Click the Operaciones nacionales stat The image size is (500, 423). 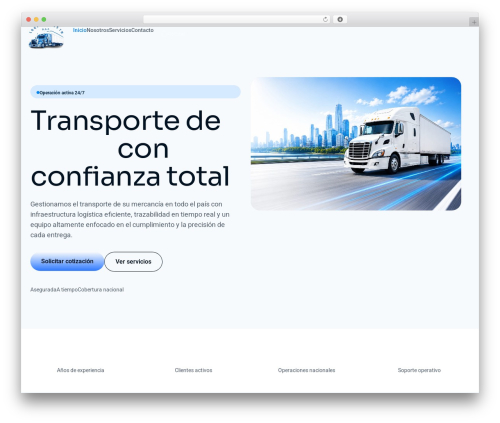(x=306, y=370)
